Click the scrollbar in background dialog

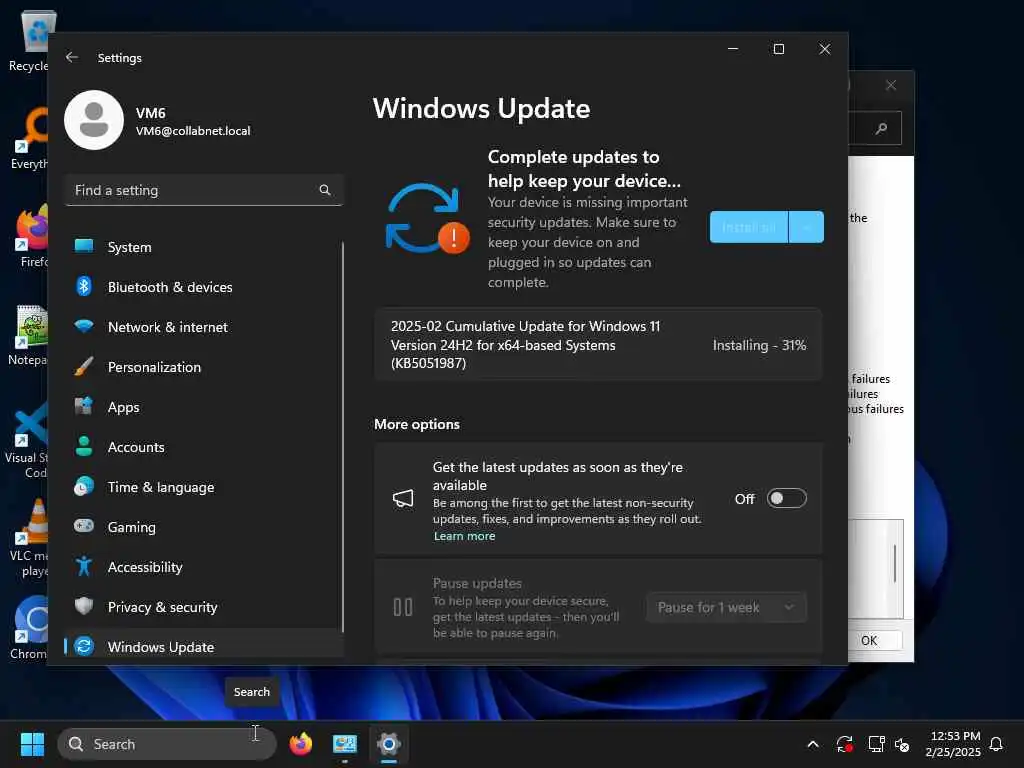(895, 563)
